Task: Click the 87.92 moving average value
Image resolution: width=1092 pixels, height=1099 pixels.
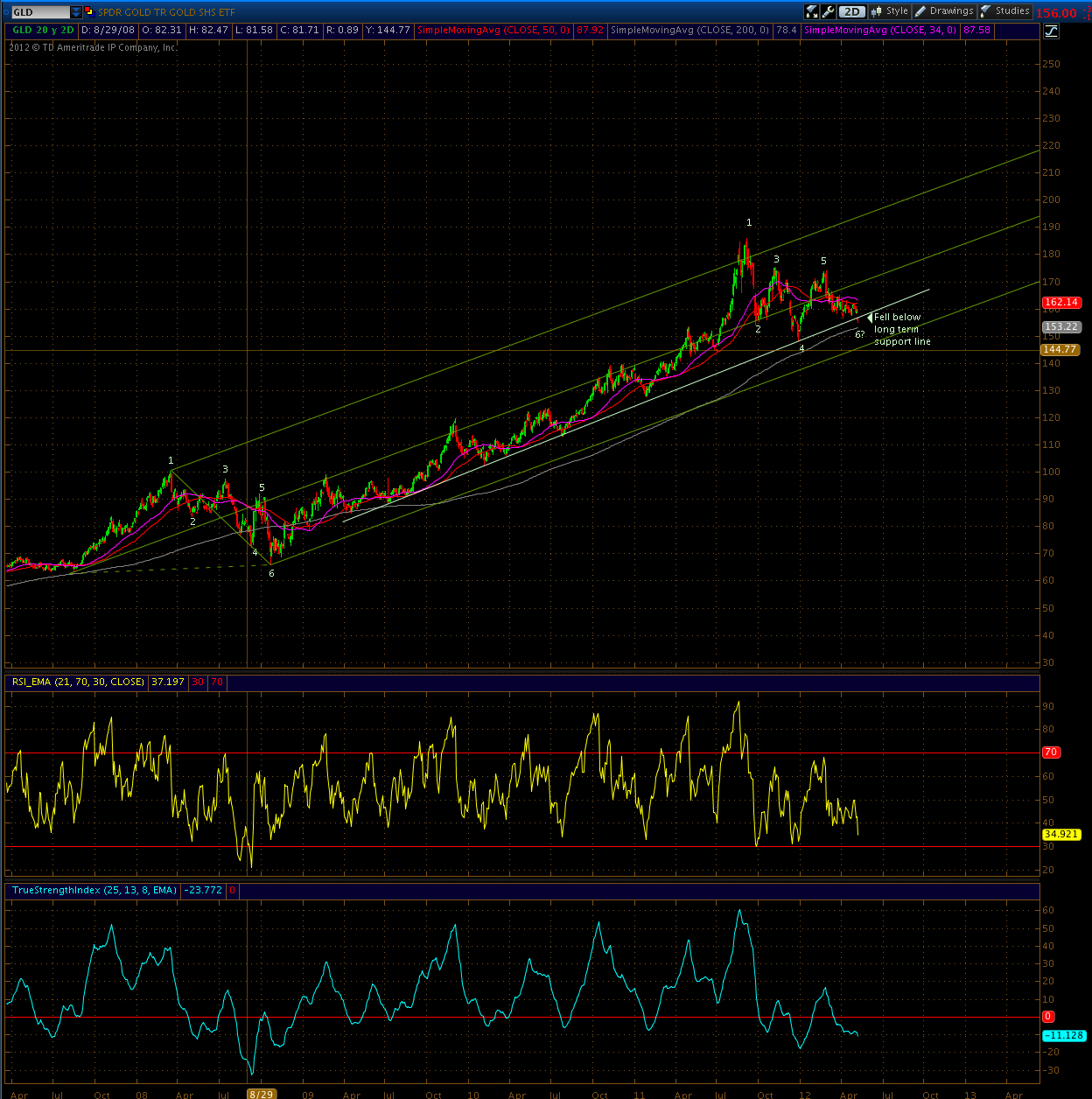Action: [x=591, y=30]
